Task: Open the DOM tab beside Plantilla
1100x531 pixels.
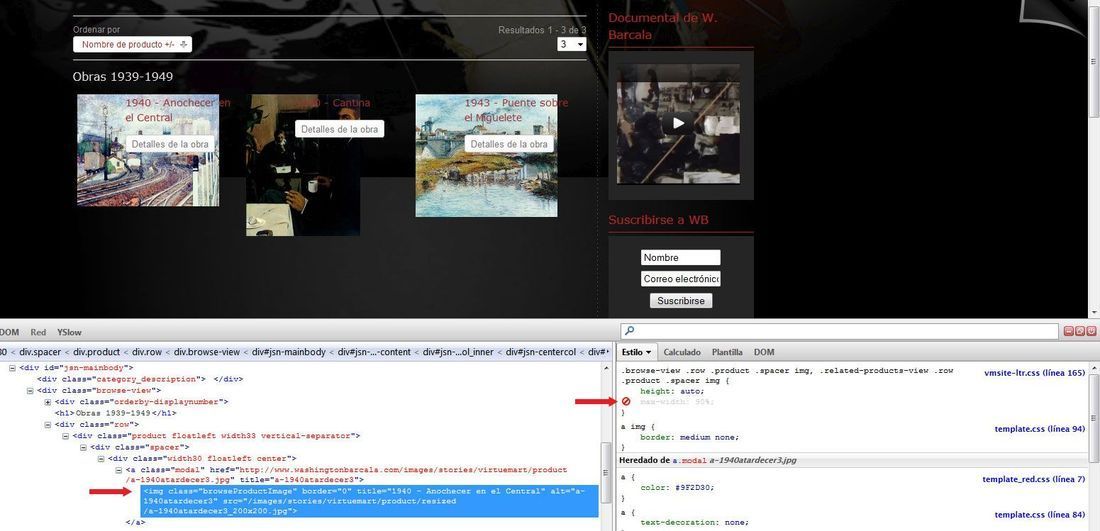Action: pyautogui.click(x=764, y=352)
